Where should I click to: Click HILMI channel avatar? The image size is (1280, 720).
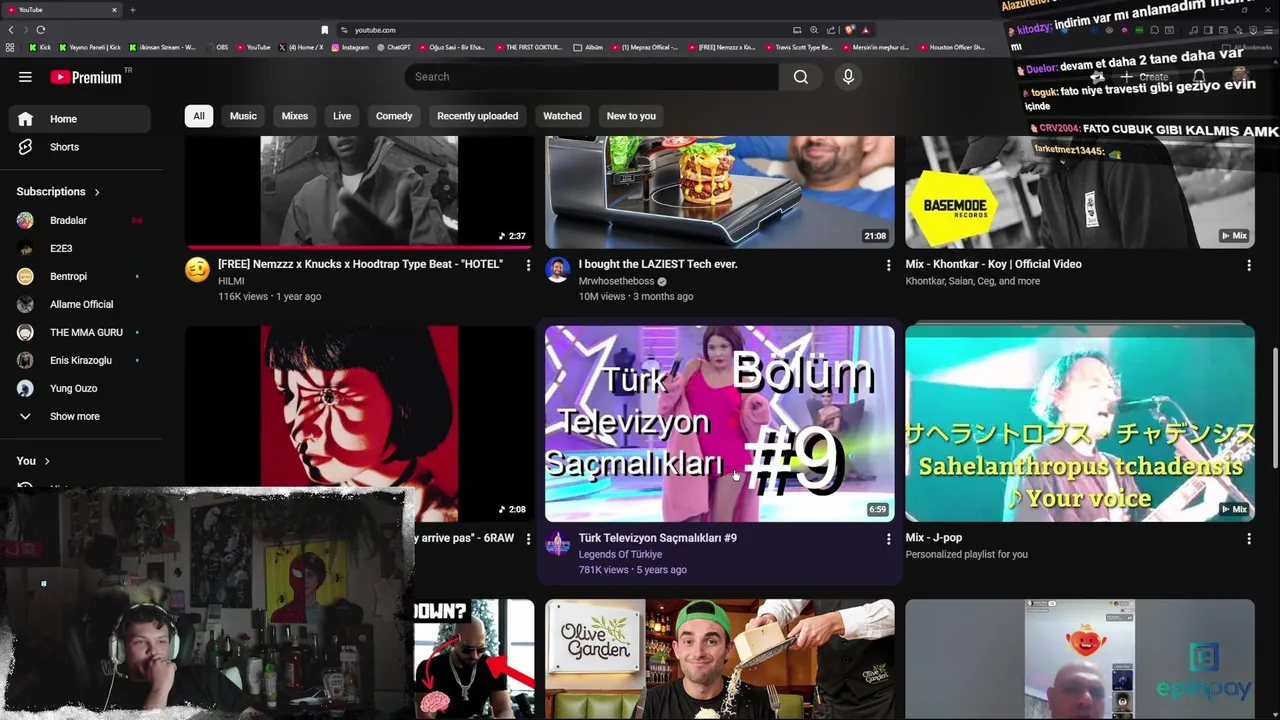tap(198, 270)
